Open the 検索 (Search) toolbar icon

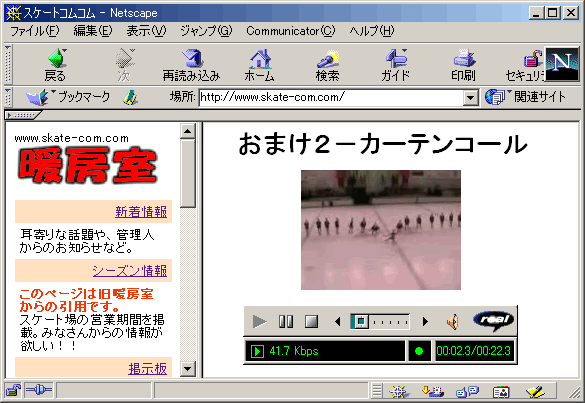click(x=327, y=59)
